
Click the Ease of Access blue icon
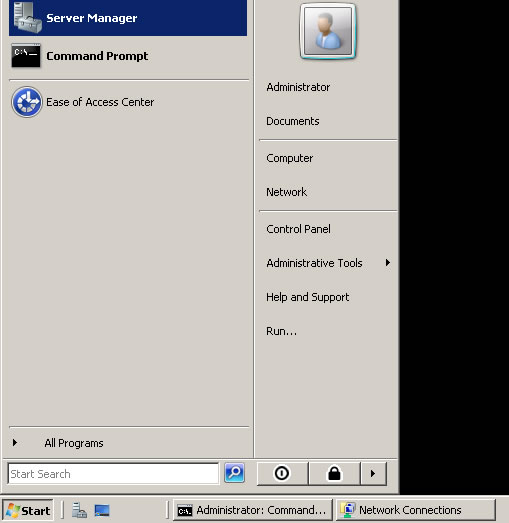coord(27,102)
